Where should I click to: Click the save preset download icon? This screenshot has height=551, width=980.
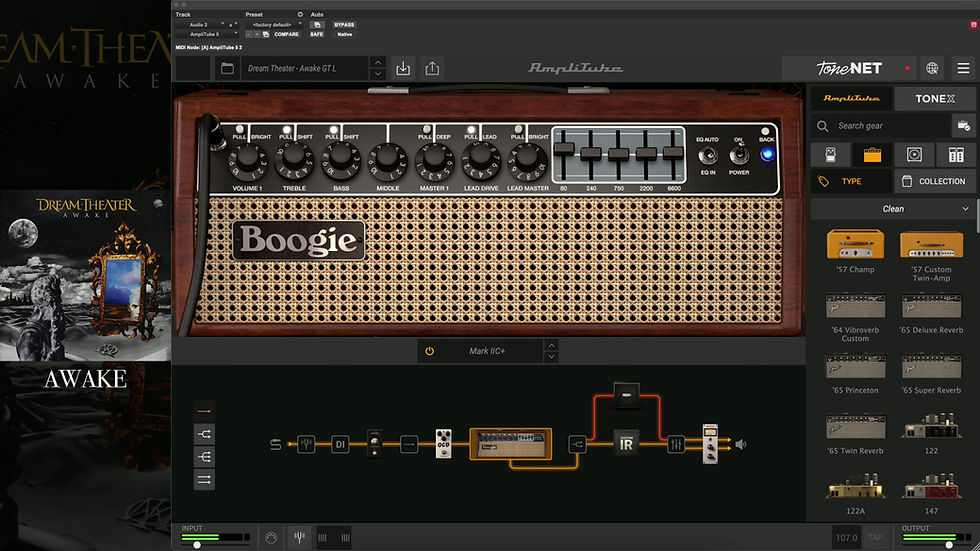[x=403, y=68]
